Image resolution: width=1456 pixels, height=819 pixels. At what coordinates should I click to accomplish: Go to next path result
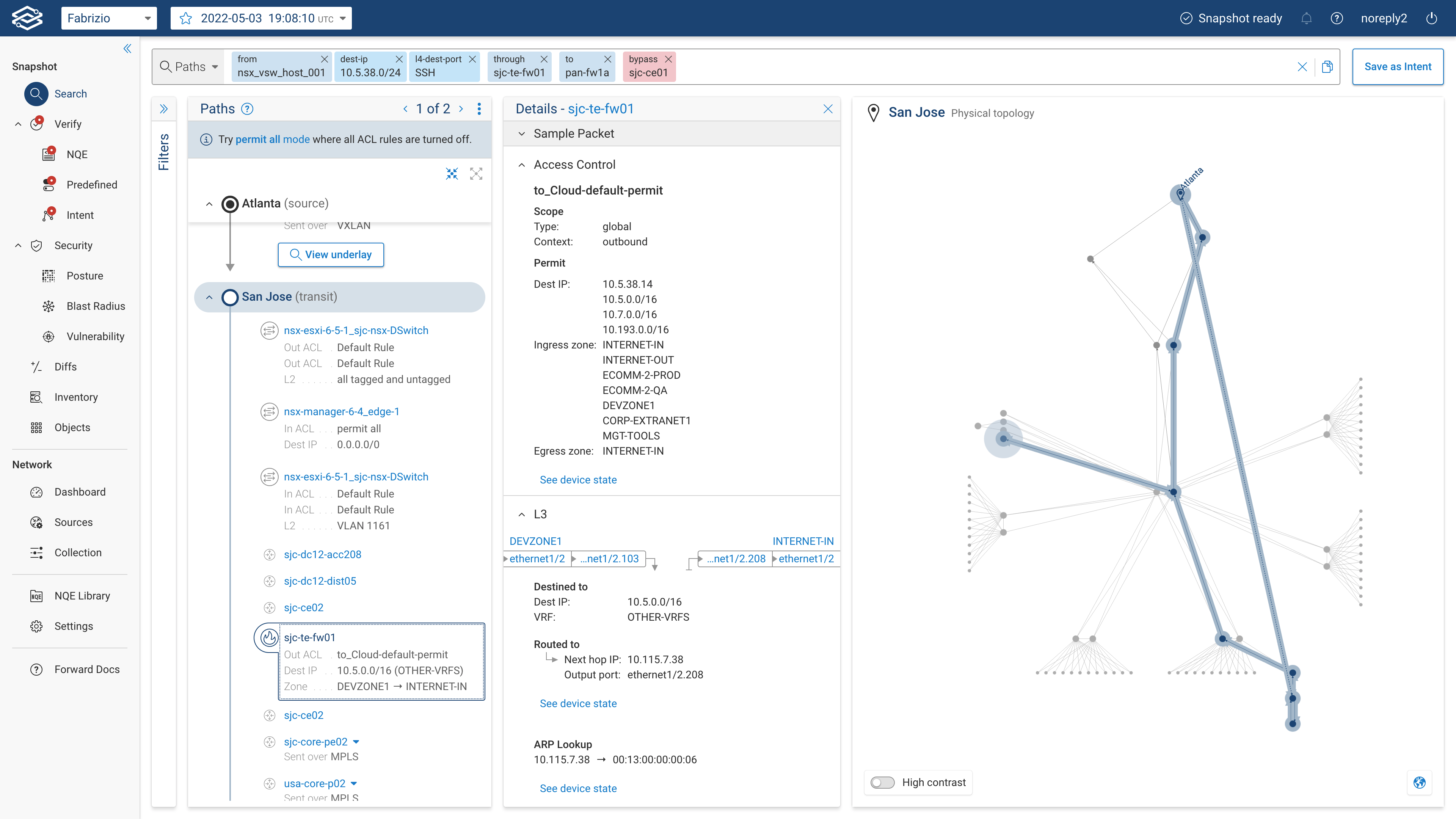tap(461, 108)
